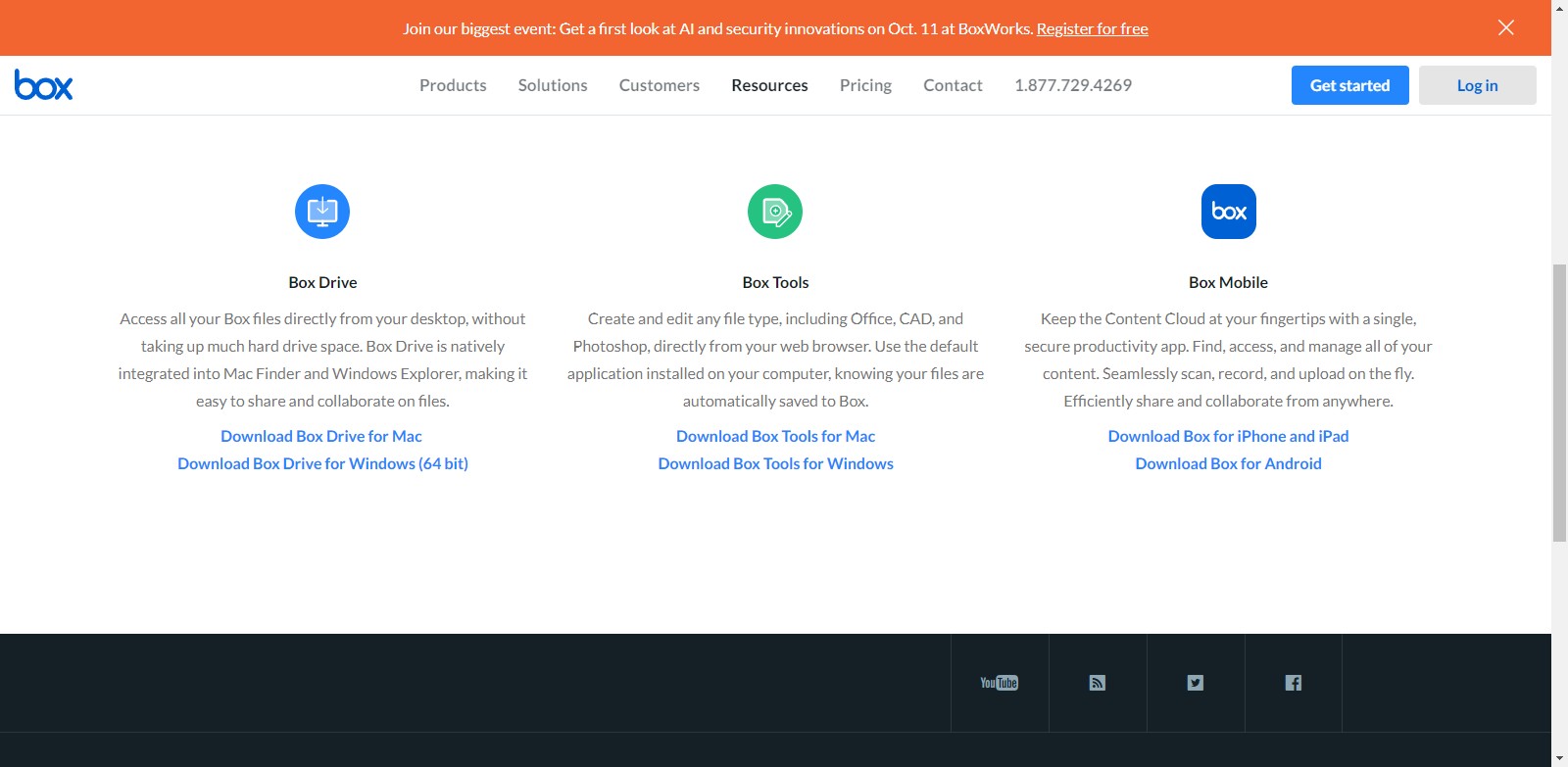The image size is (1568, 767).
Task: Open the YouTube footer icon
Action: point(1000,683)
